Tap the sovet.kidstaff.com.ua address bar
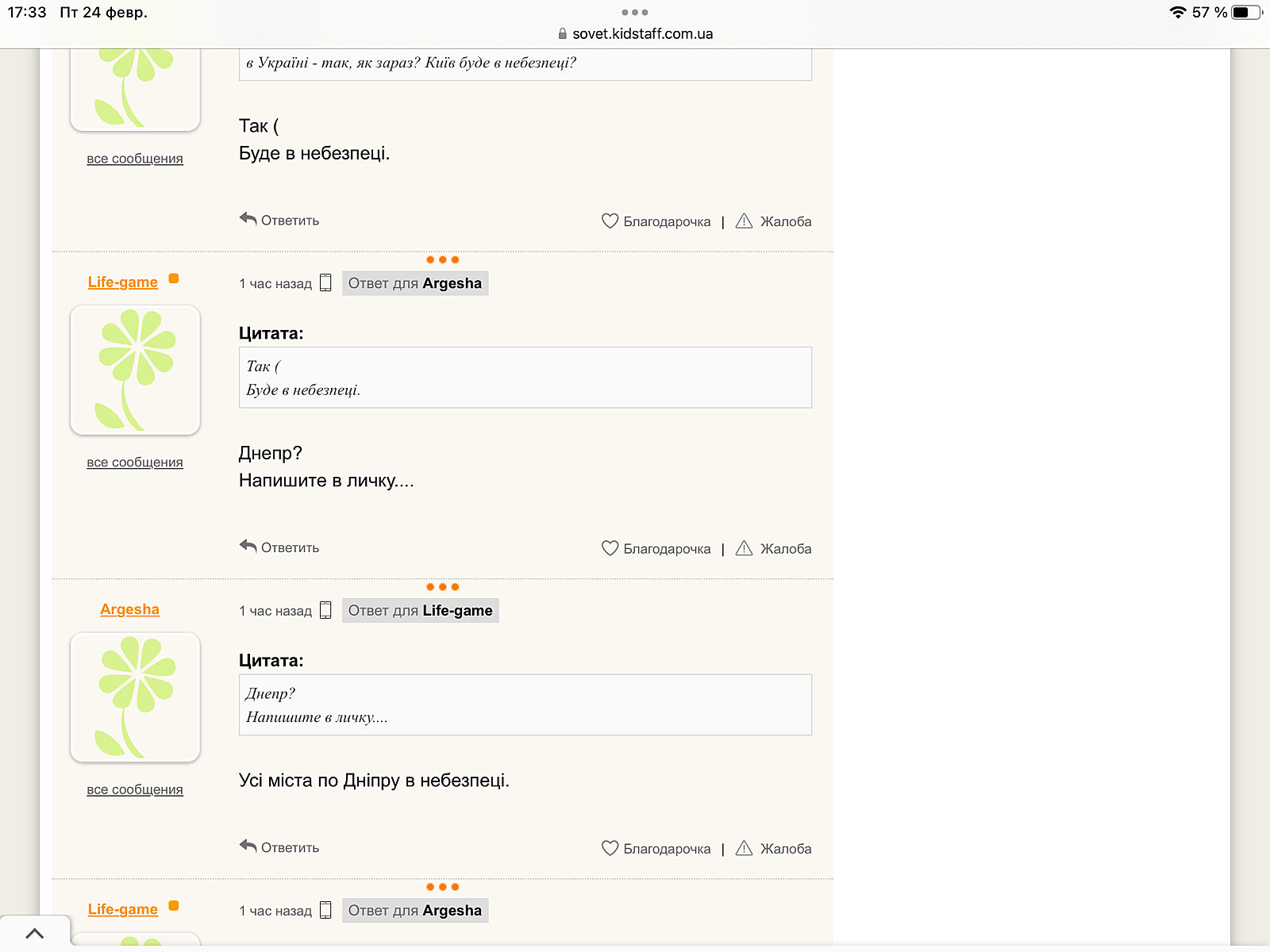This screenshot has width=1270, height=952. tap(641, 34)
